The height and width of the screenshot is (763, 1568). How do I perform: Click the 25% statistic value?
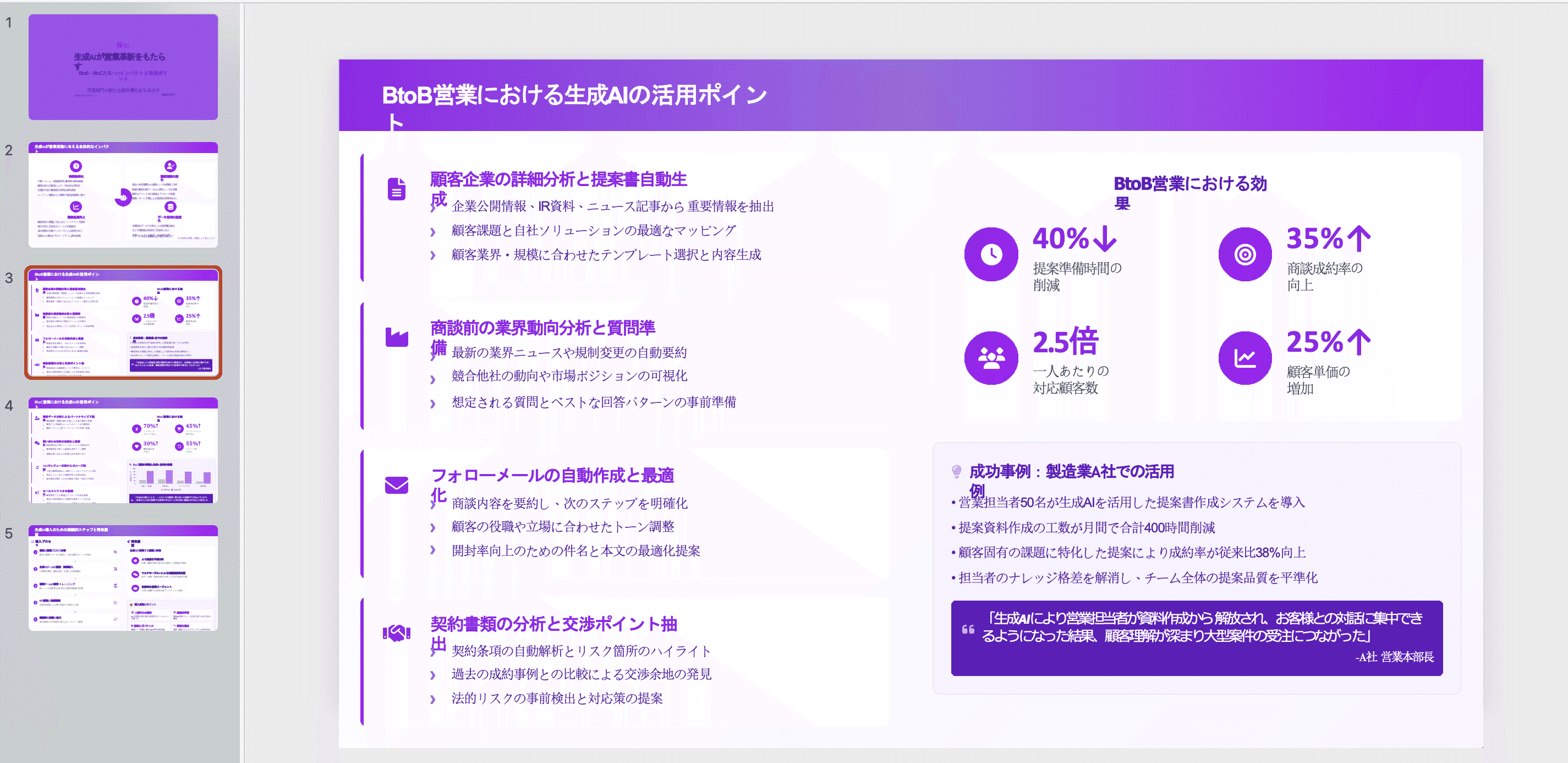point(1314,342)
